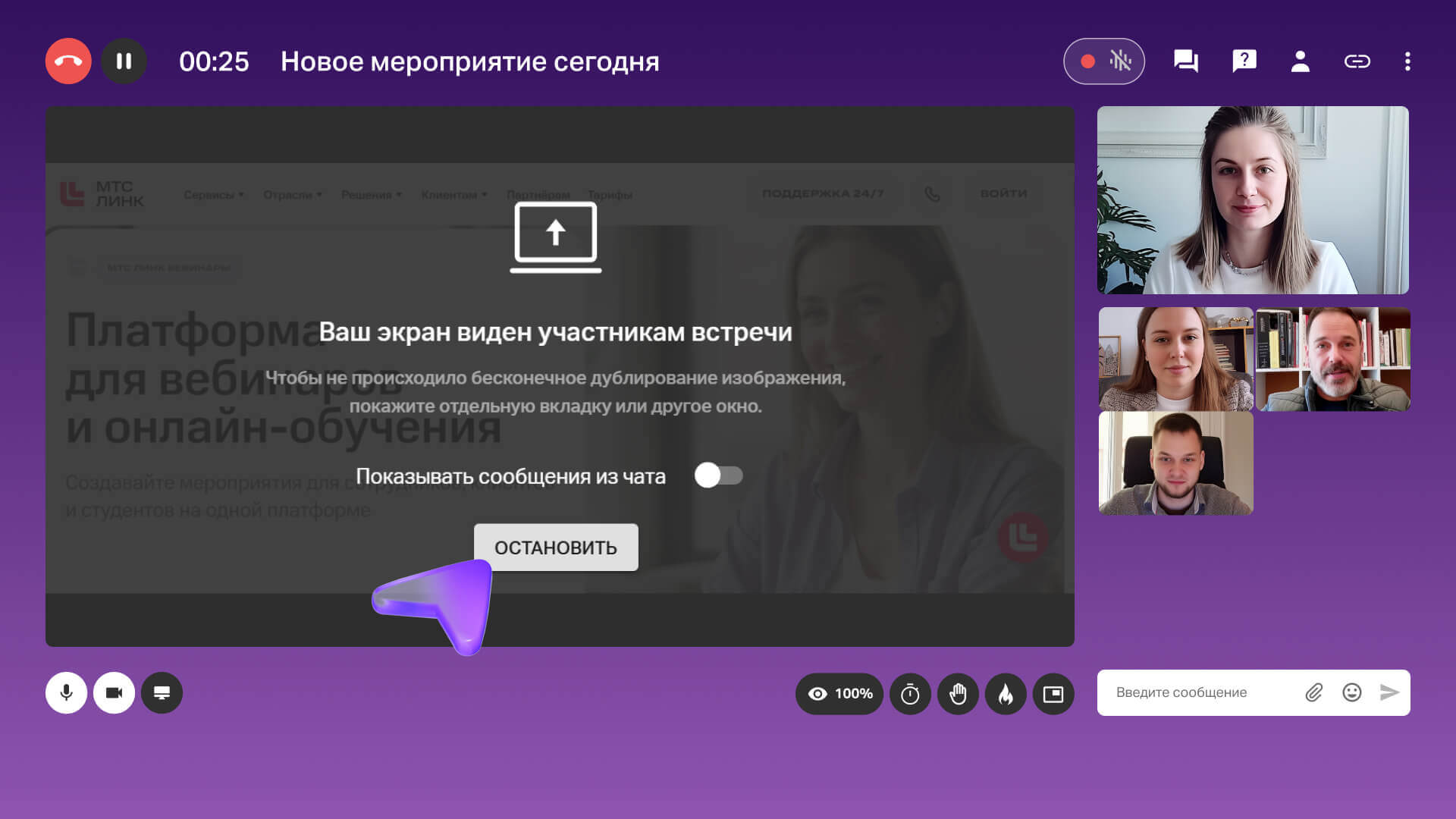The height and width of the screenshot is (819, 1456).
Task: Open the 100% attention indicator
Action: [x=839, y=694]
